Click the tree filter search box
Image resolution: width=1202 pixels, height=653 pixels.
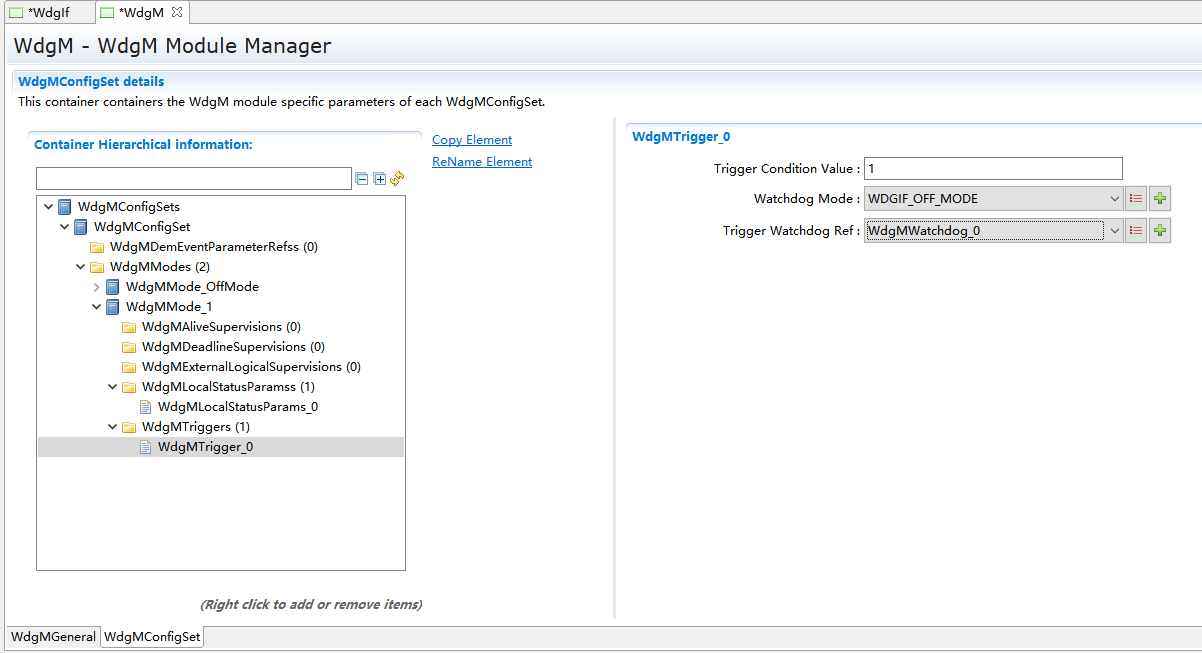click(194, 179)
